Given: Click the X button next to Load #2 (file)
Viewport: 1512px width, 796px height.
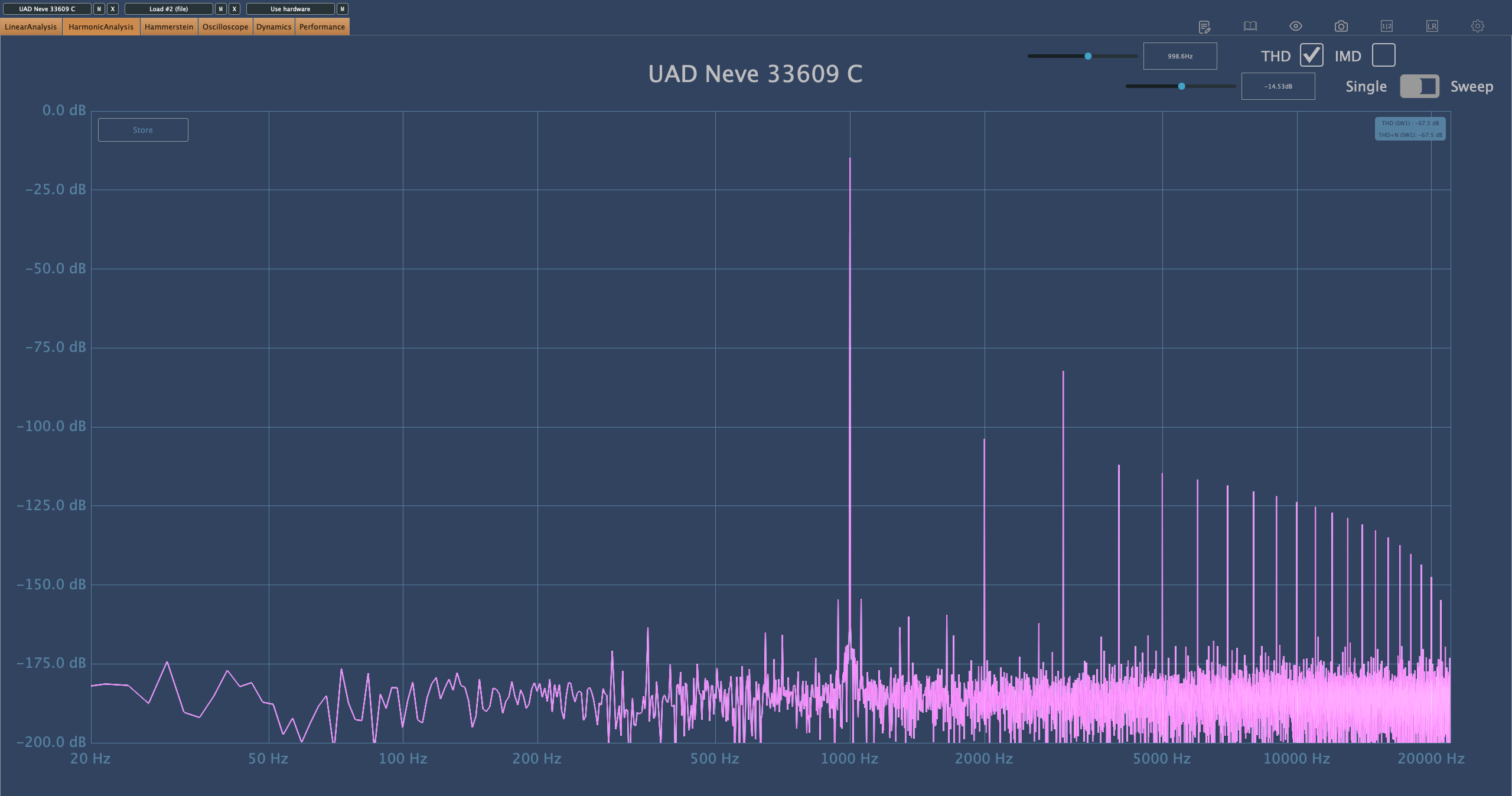Looking at the screenshot, I should (234, 9).
